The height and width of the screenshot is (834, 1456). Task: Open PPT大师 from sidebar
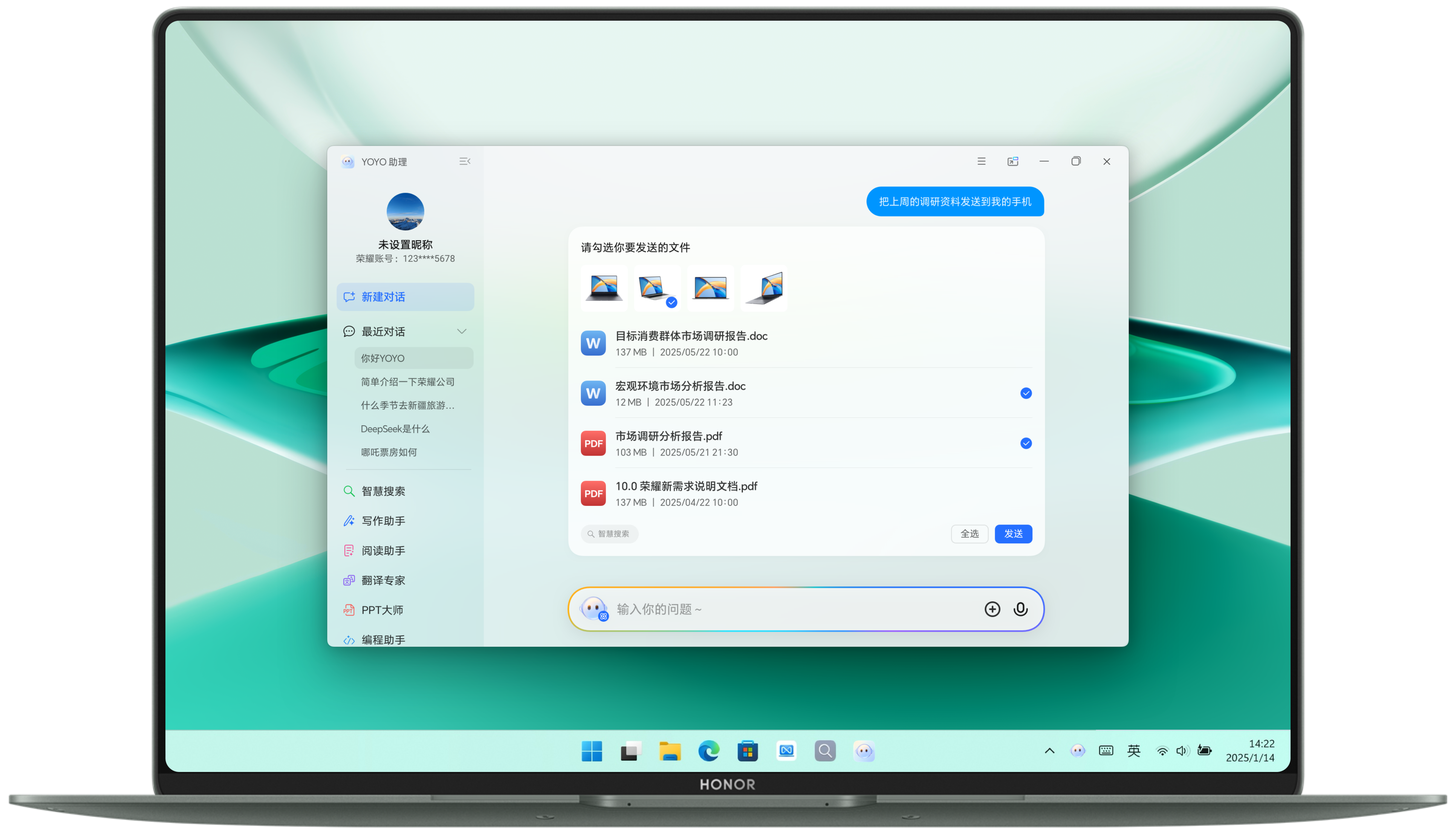click(x=382, y=610)
